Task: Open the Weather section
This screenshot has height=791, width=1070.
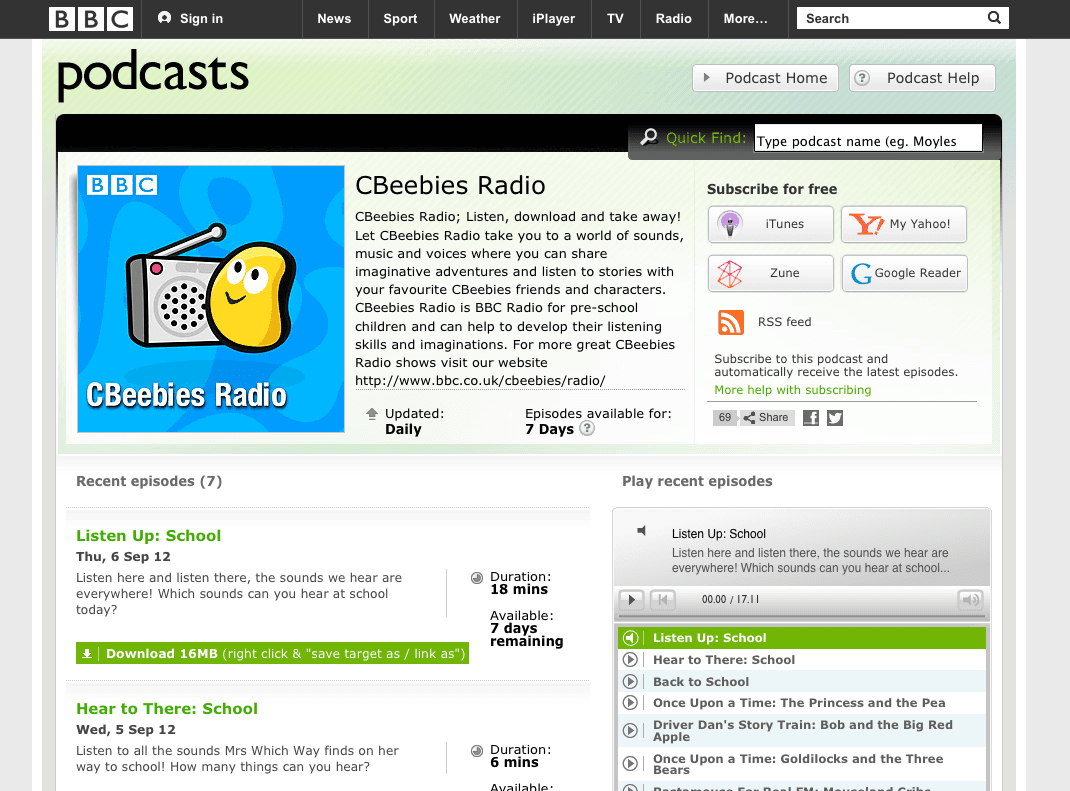Action: click(475, 19)
